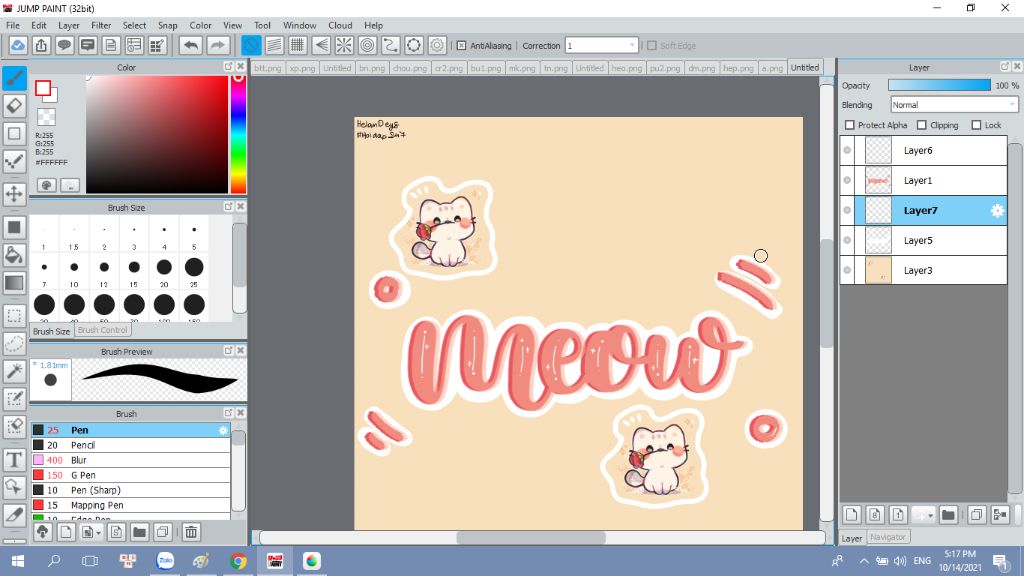Select the Blur brush
This screenshot has width=1024, height=576.
131,460
